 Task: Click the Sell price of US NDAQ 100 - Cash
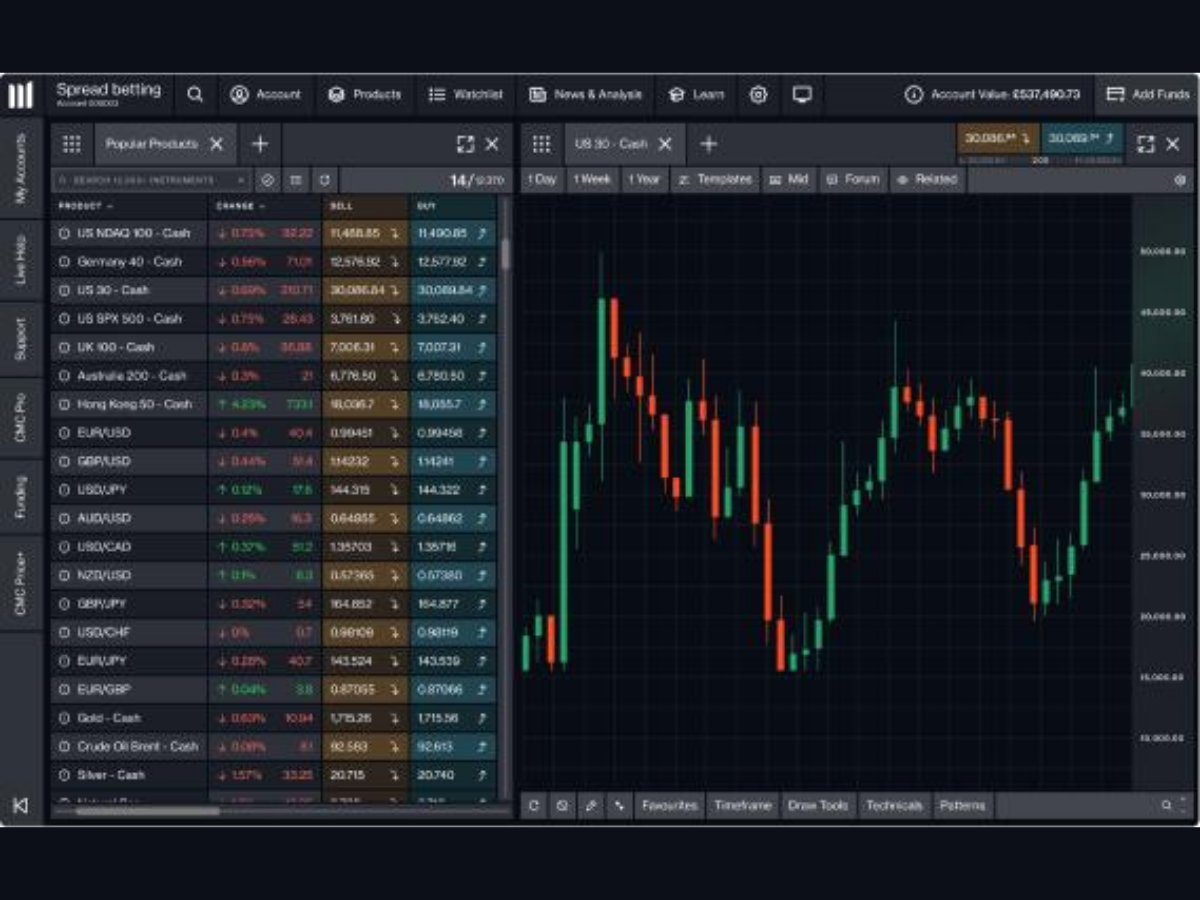(x=365, y=233)
